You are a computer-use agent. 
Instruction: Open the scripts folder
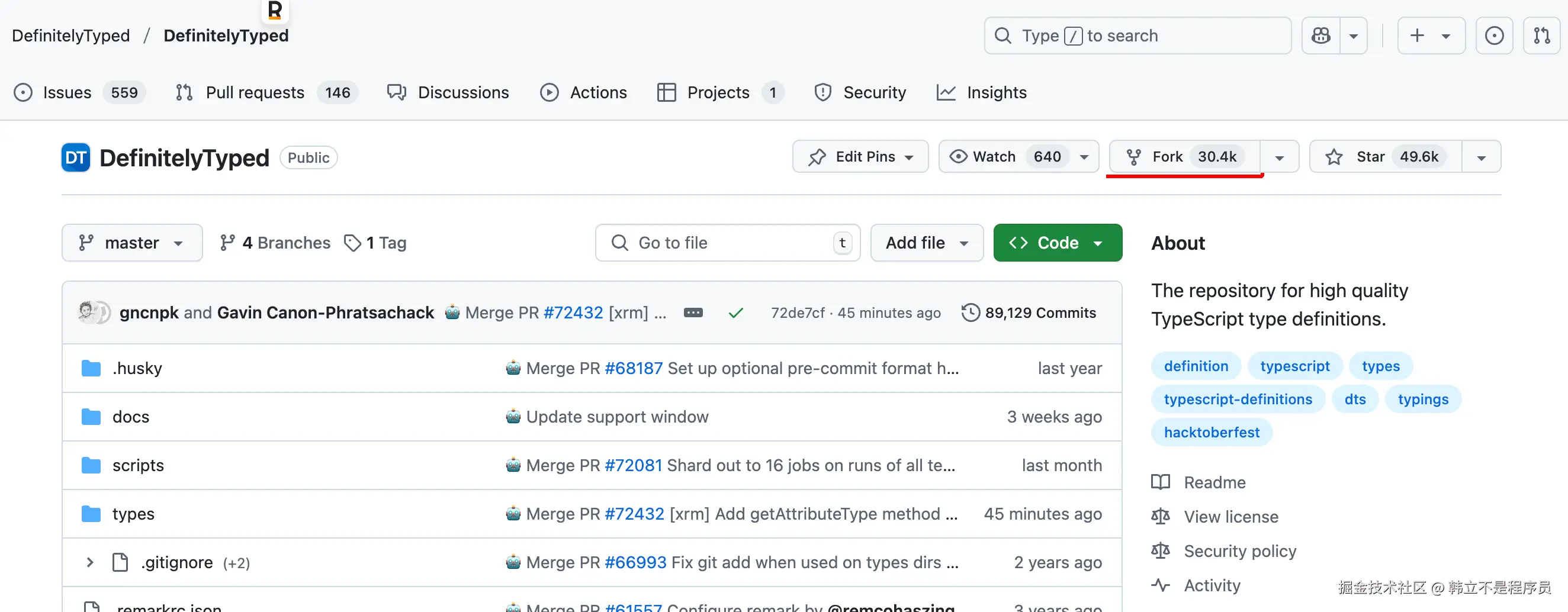(x=138, y=465)
